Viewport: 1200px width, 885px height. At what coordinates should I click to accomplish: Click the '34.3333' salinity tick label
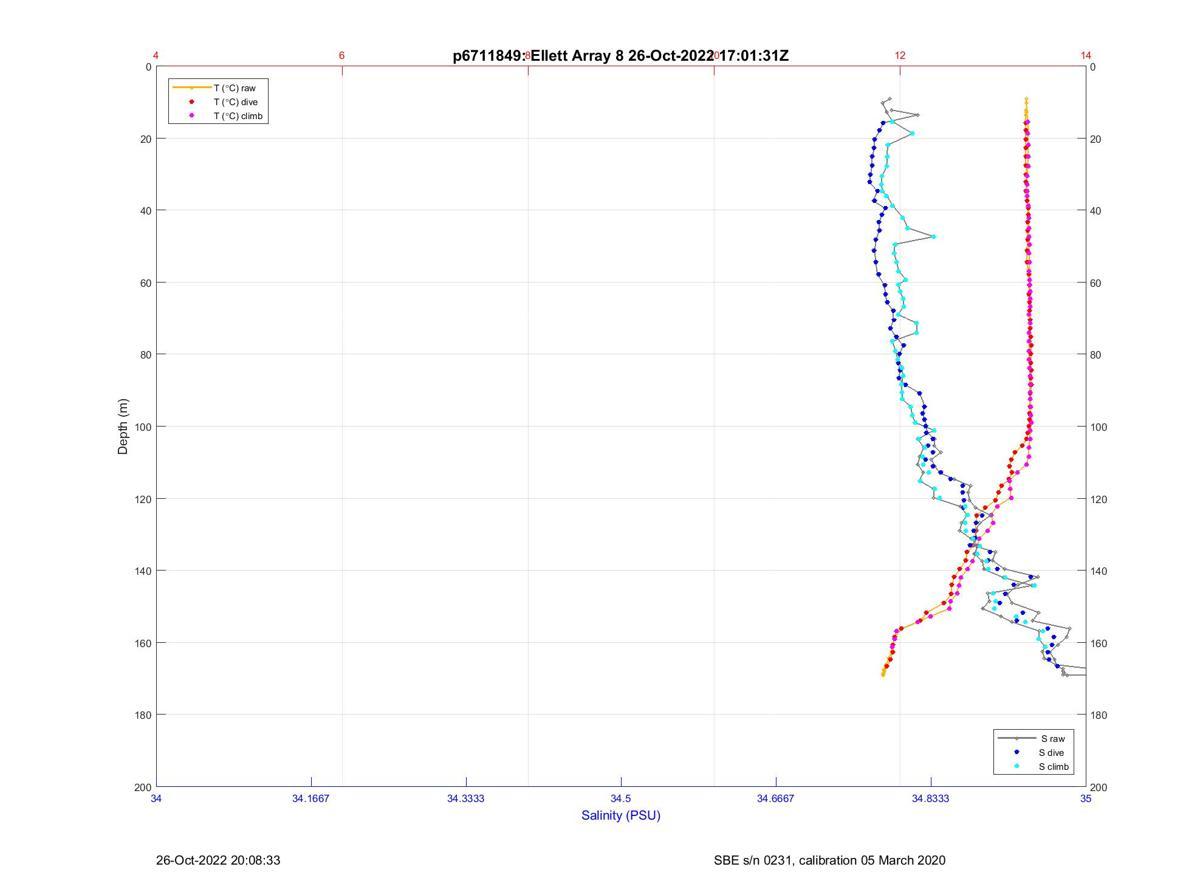466,799
